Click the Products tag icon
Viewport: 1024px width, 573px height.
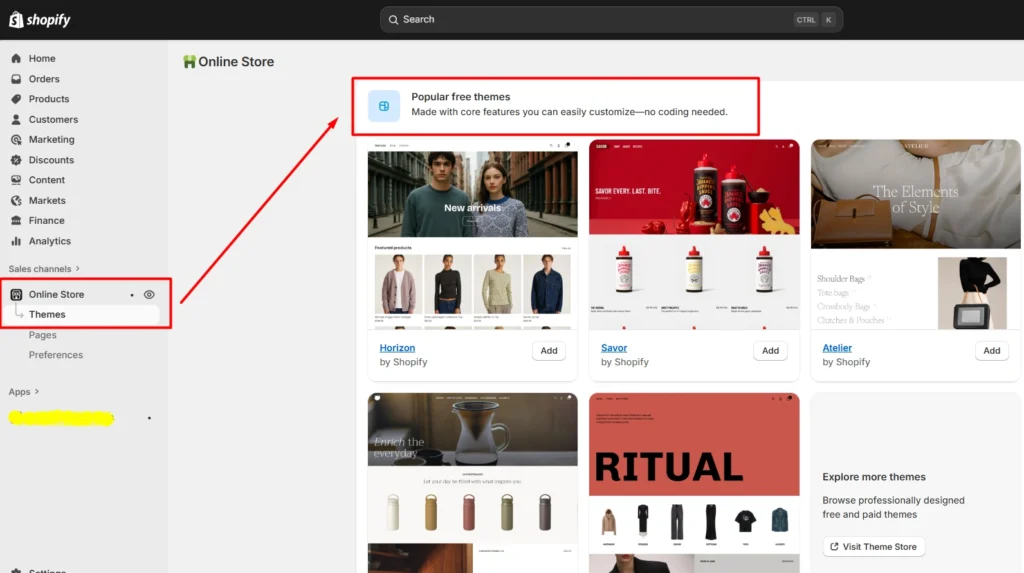click(16, 99)
